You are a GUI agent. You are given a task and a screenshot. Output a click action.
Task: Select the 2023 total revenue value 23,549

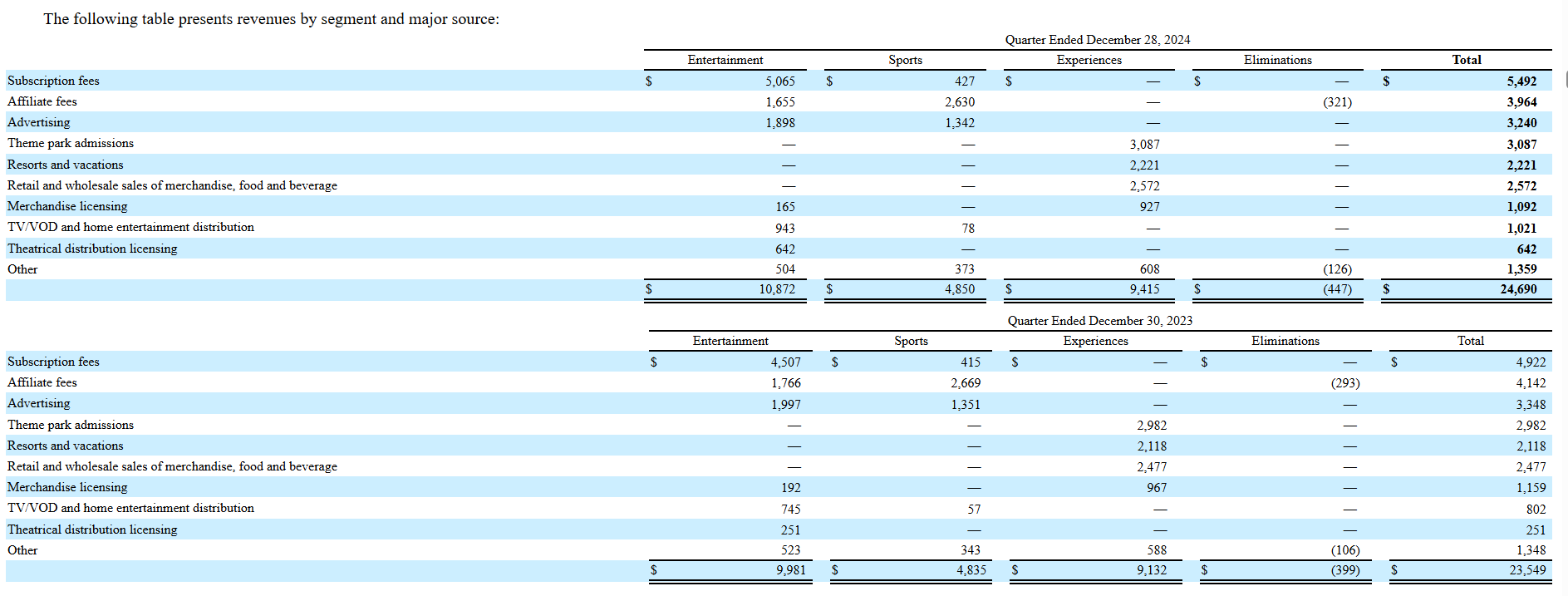(1527, 570)
